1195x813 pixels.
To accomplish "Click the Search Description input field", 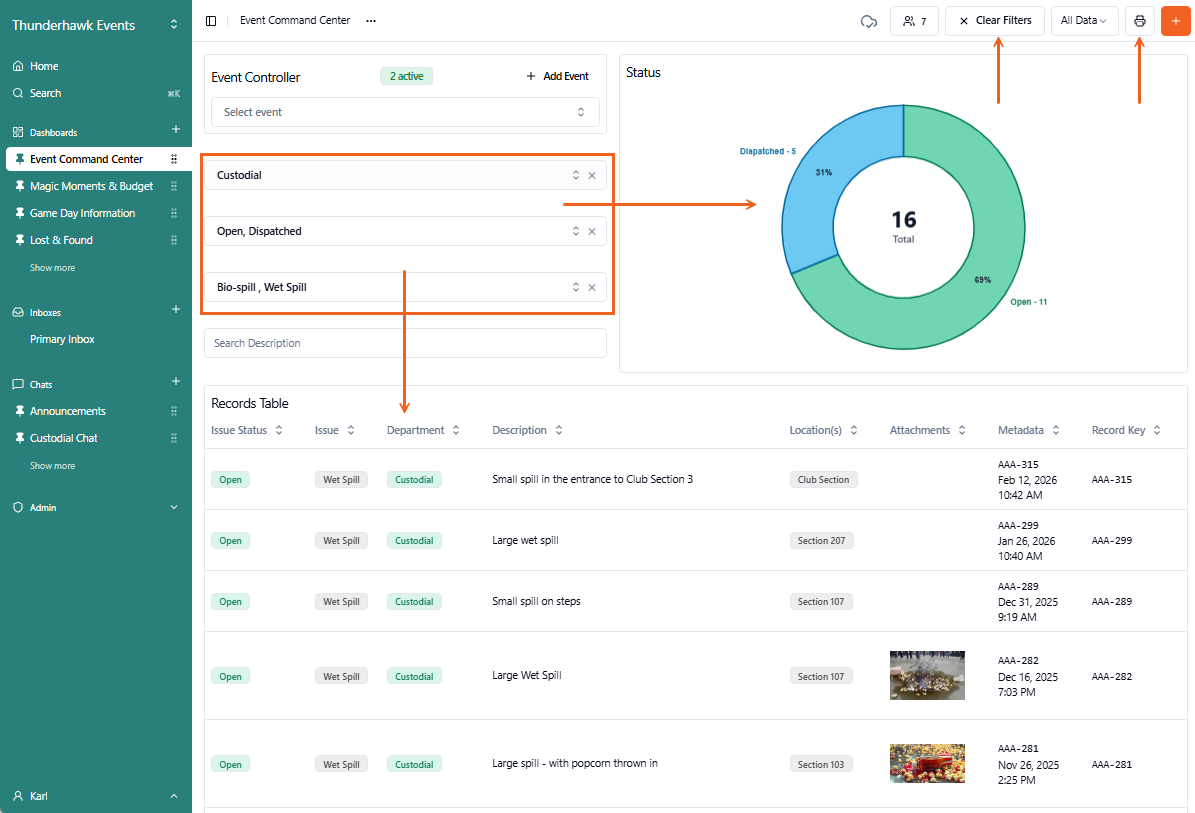I will pyautogui.click(x=405, y=343).
